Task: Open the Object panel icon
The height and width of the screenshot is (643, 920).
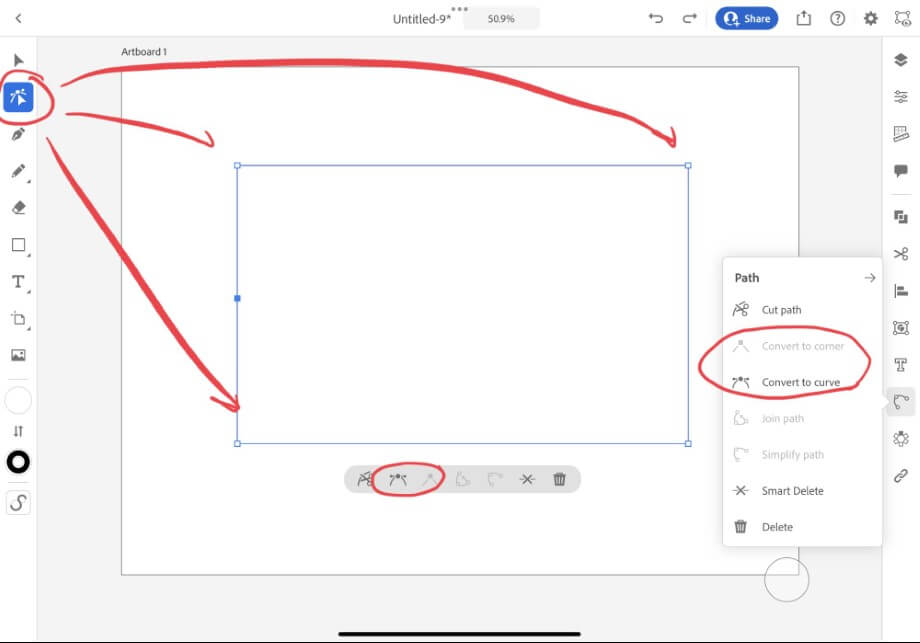Action: point(901,327)
